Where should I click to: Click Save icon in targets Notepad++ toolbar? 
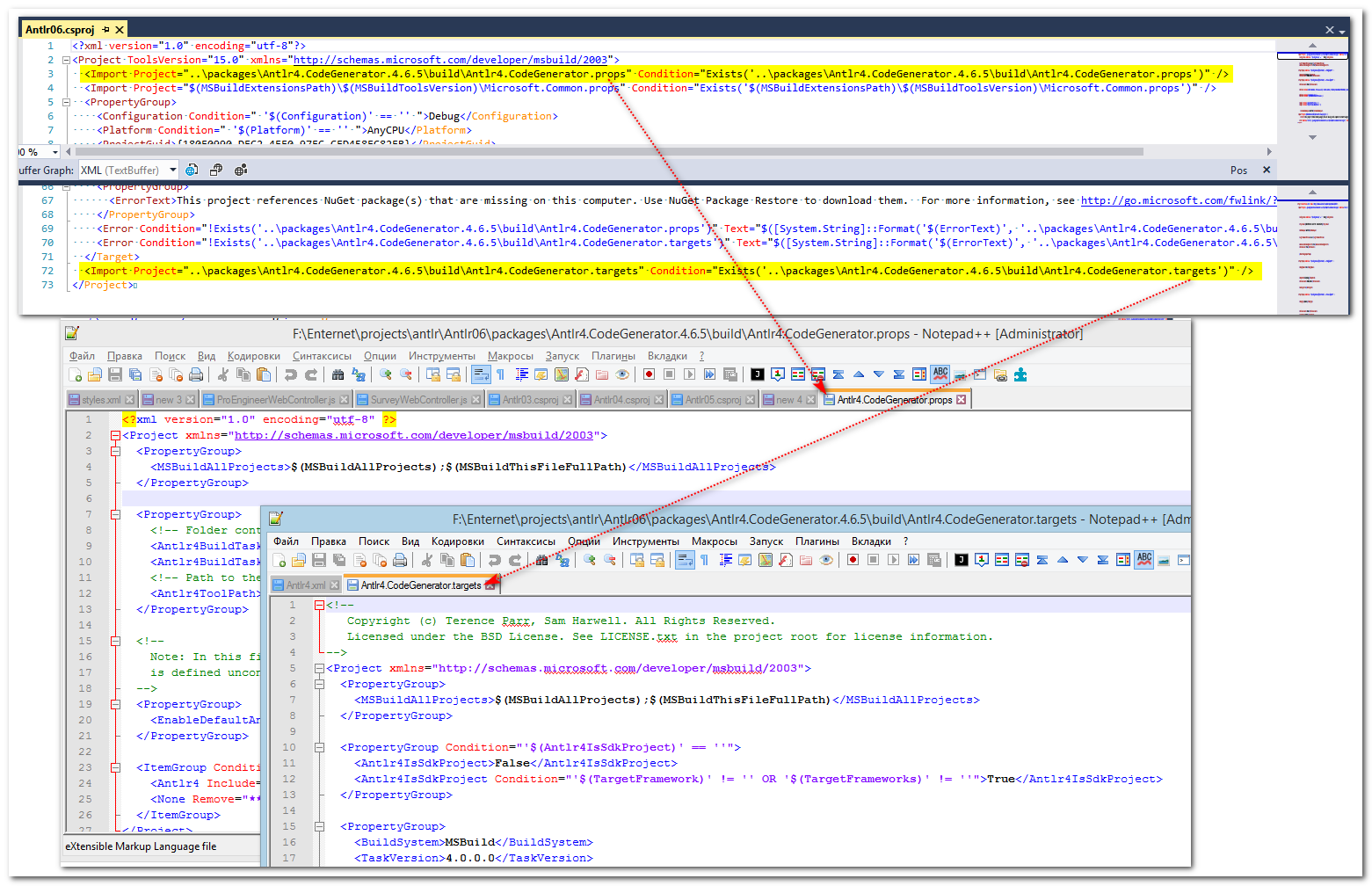[x=319, y=560]
